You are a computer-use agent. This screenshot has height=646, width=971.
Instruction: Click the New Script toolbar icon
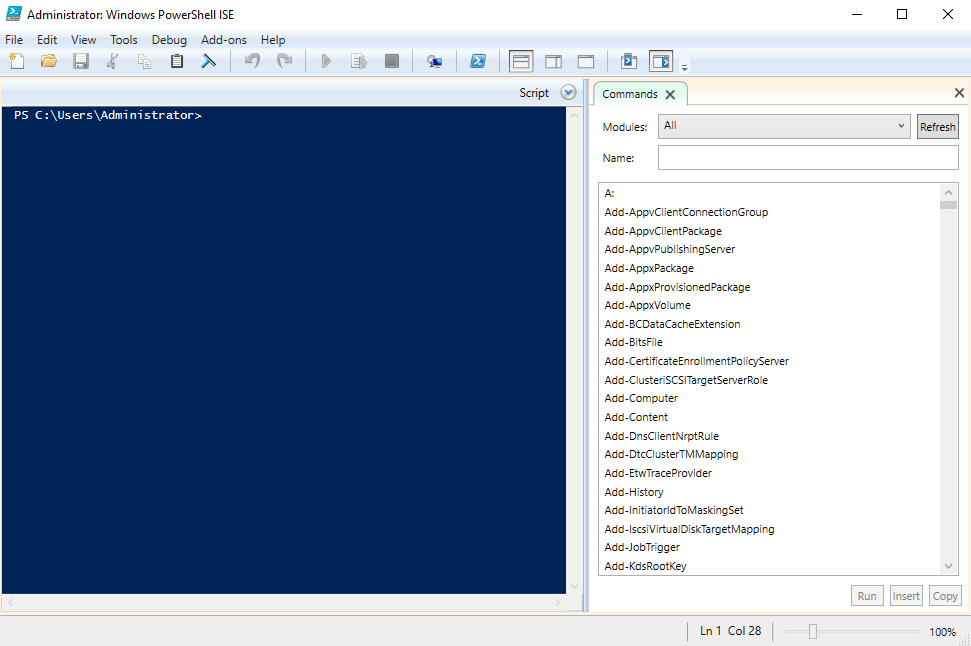coord(16,61)
